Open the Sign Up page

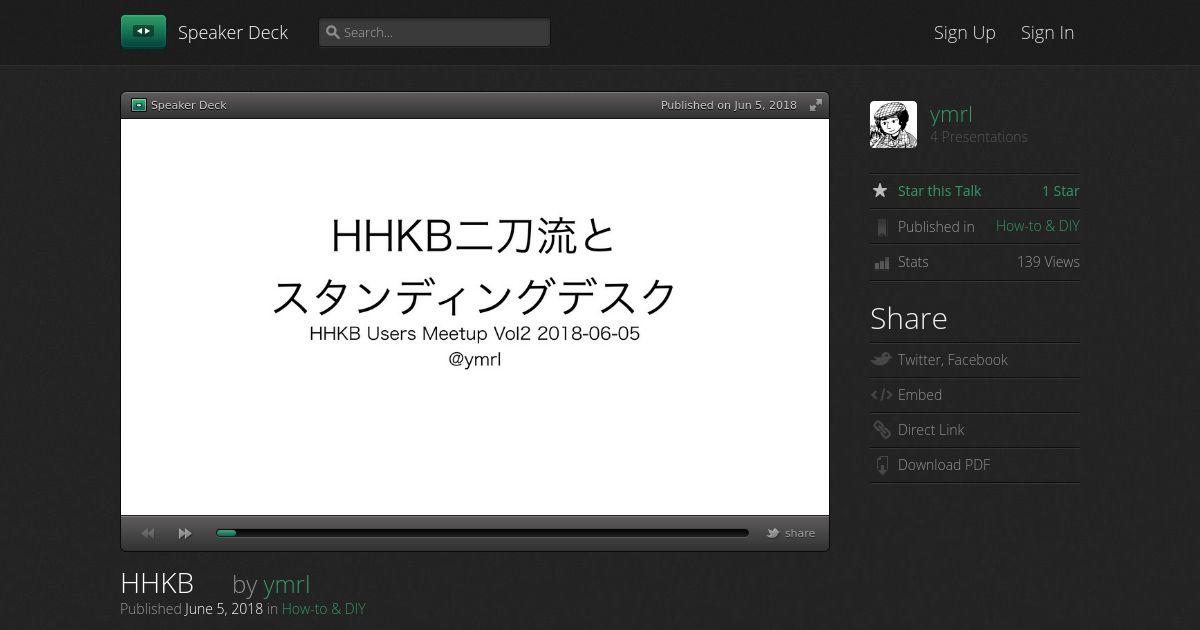[964, 32]
